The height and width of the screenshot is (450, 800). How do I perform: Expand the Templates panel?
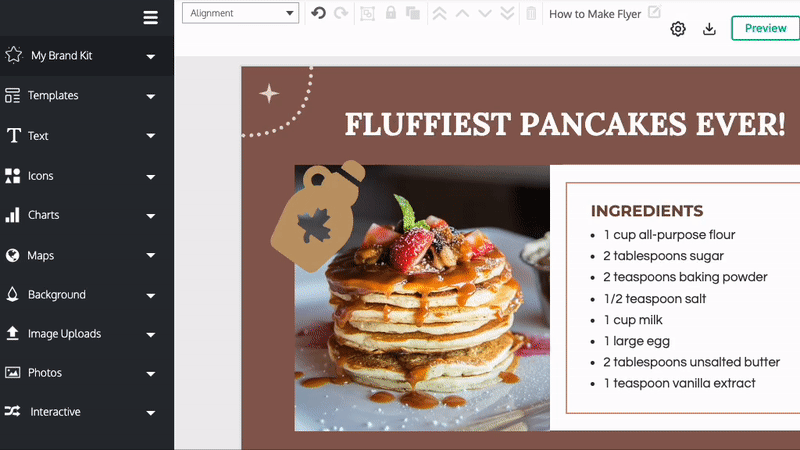click(150, 96)
